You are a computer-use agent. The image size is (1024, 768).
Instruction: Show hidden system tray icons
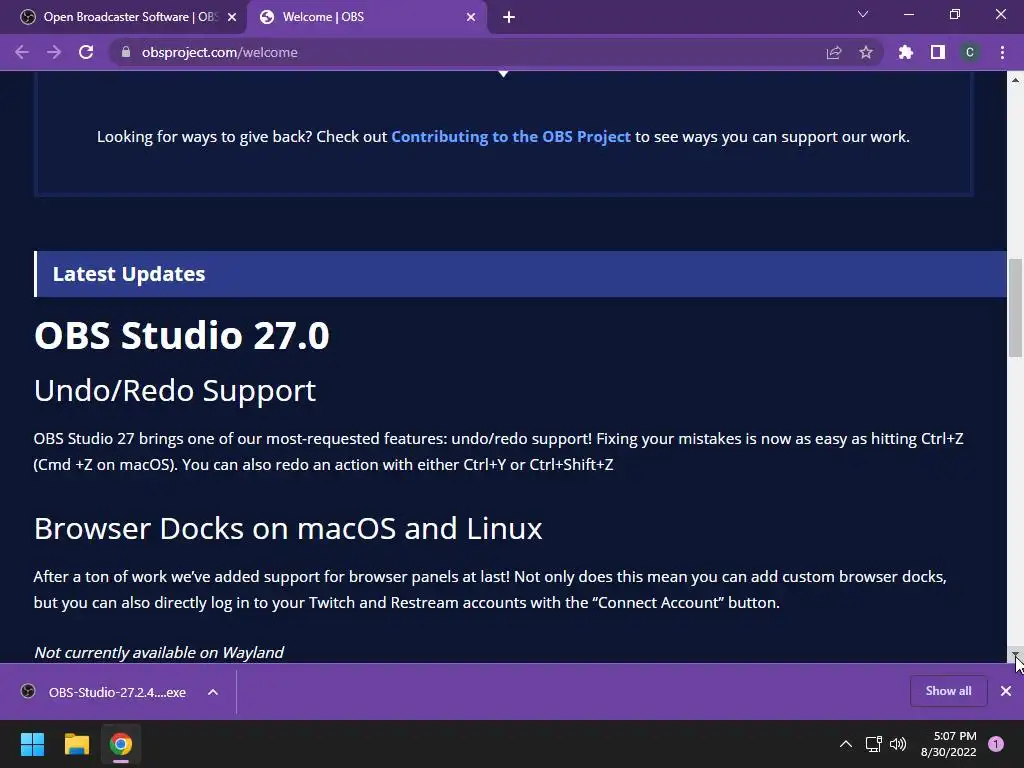846,744
